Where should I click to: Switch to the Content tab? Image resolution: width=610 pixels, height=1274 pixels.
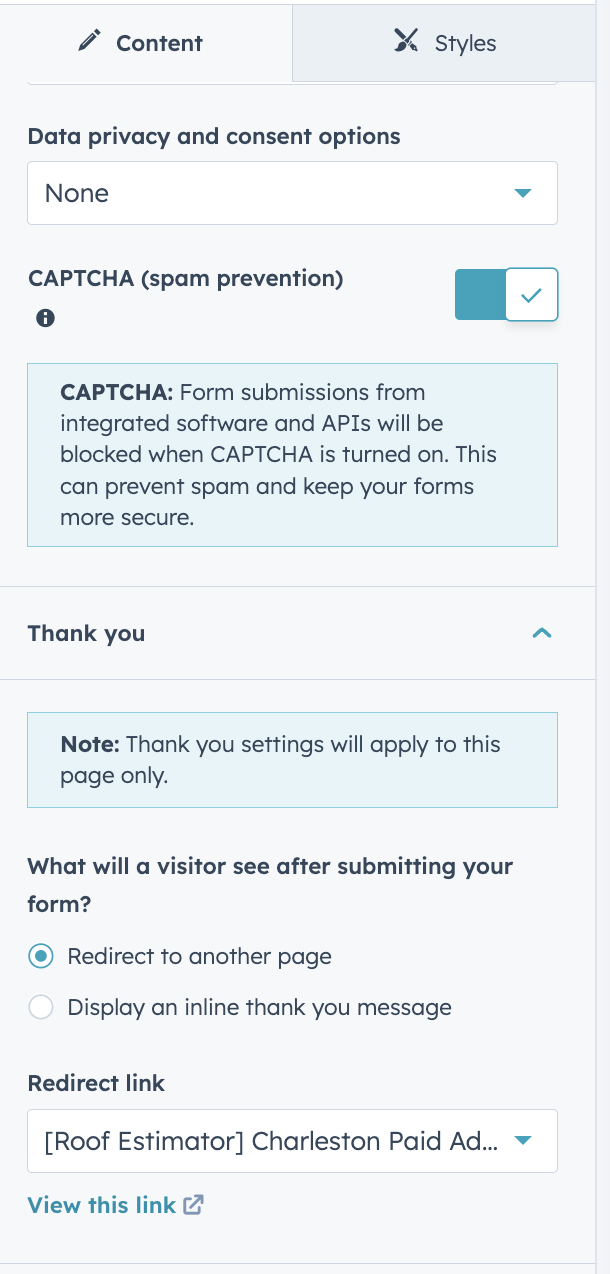pyautogui.click(x=146, y=43)
